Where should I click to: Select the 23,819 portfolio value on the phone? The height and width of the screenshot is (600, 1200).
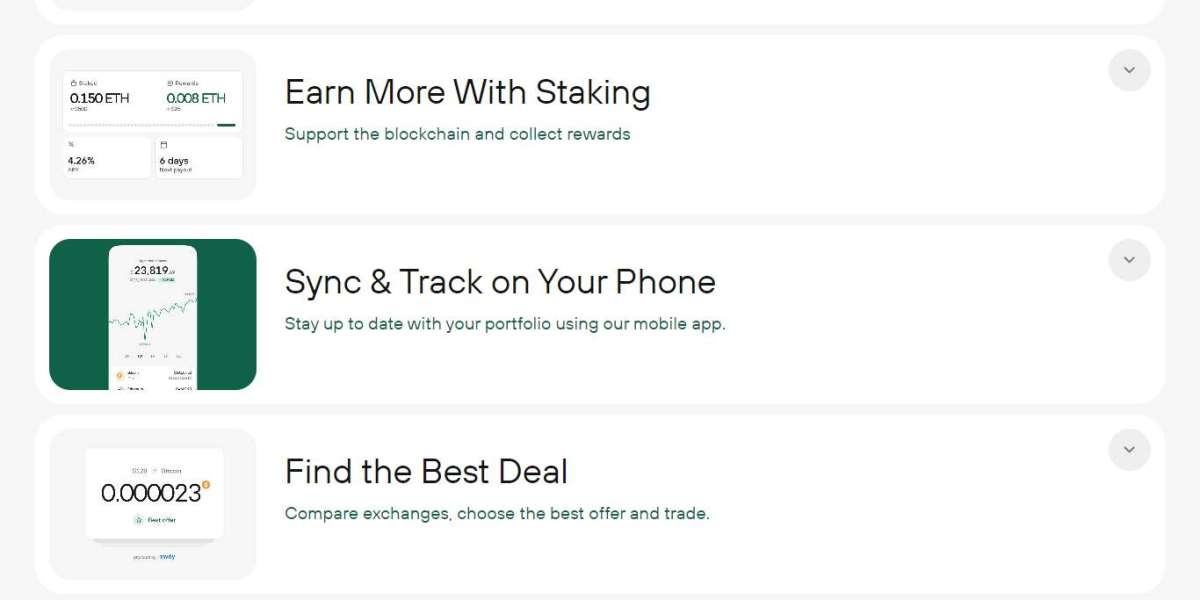click(x=153, y=270)
